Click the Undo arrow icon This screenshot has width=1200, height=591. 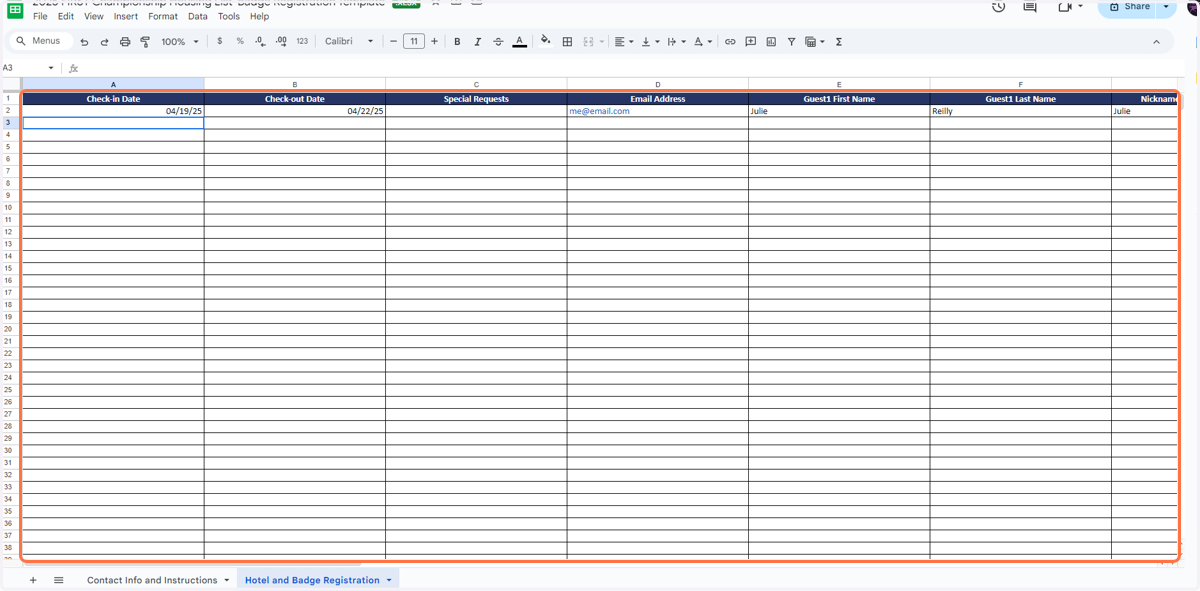pyautogui.click(x=84, y=42)
